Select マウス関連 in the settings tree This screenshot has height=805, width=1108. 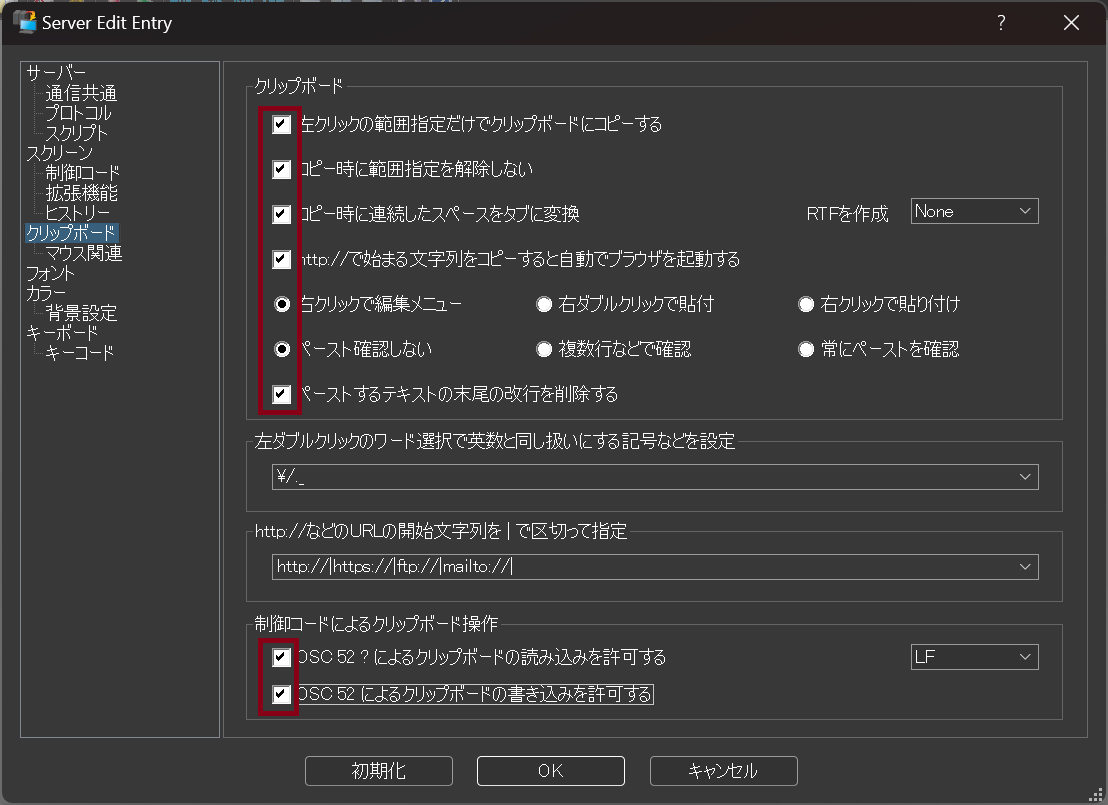83,253
